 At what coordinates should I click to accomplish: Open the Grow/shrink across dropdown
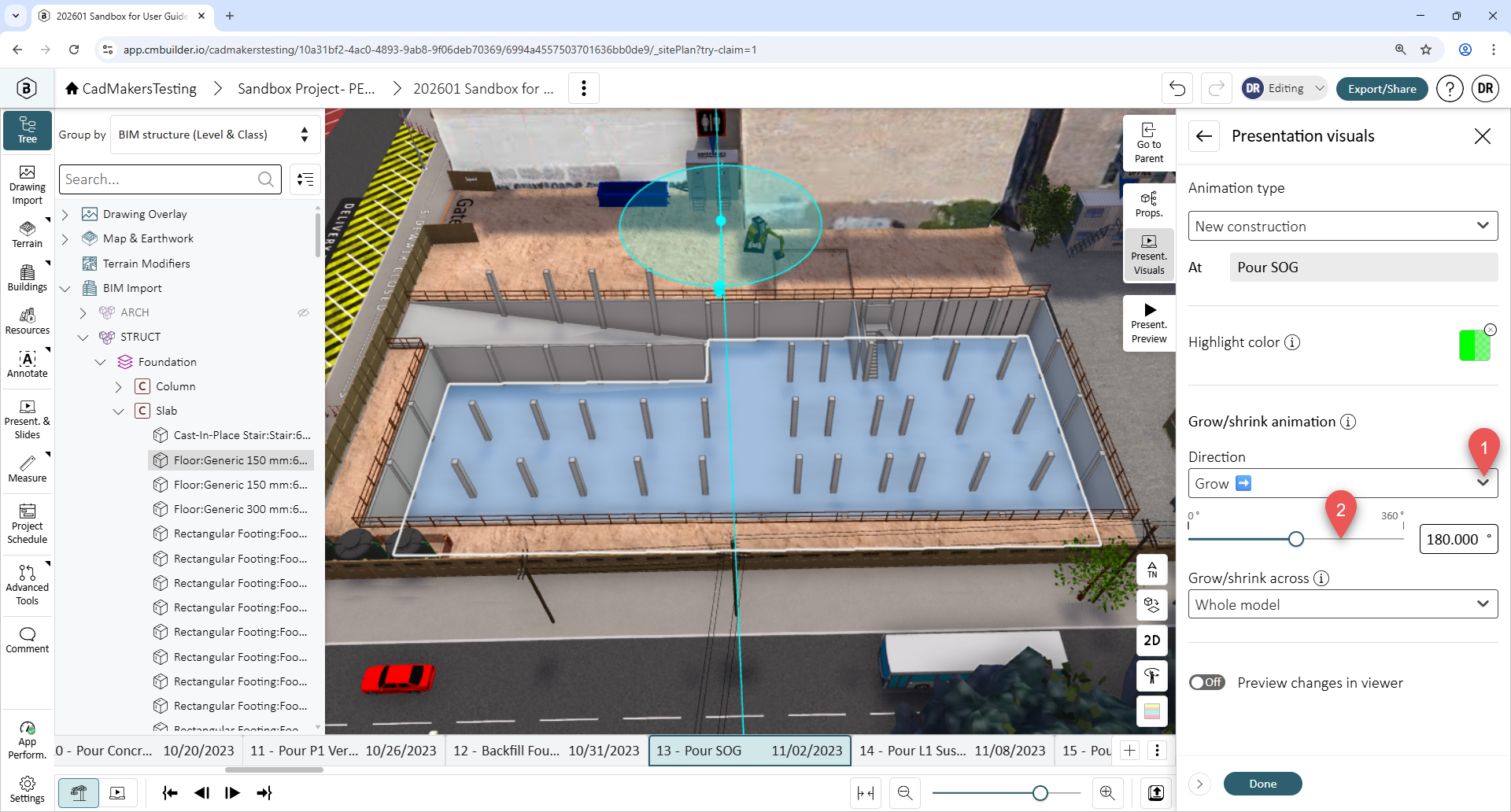tap(1343, 604)
